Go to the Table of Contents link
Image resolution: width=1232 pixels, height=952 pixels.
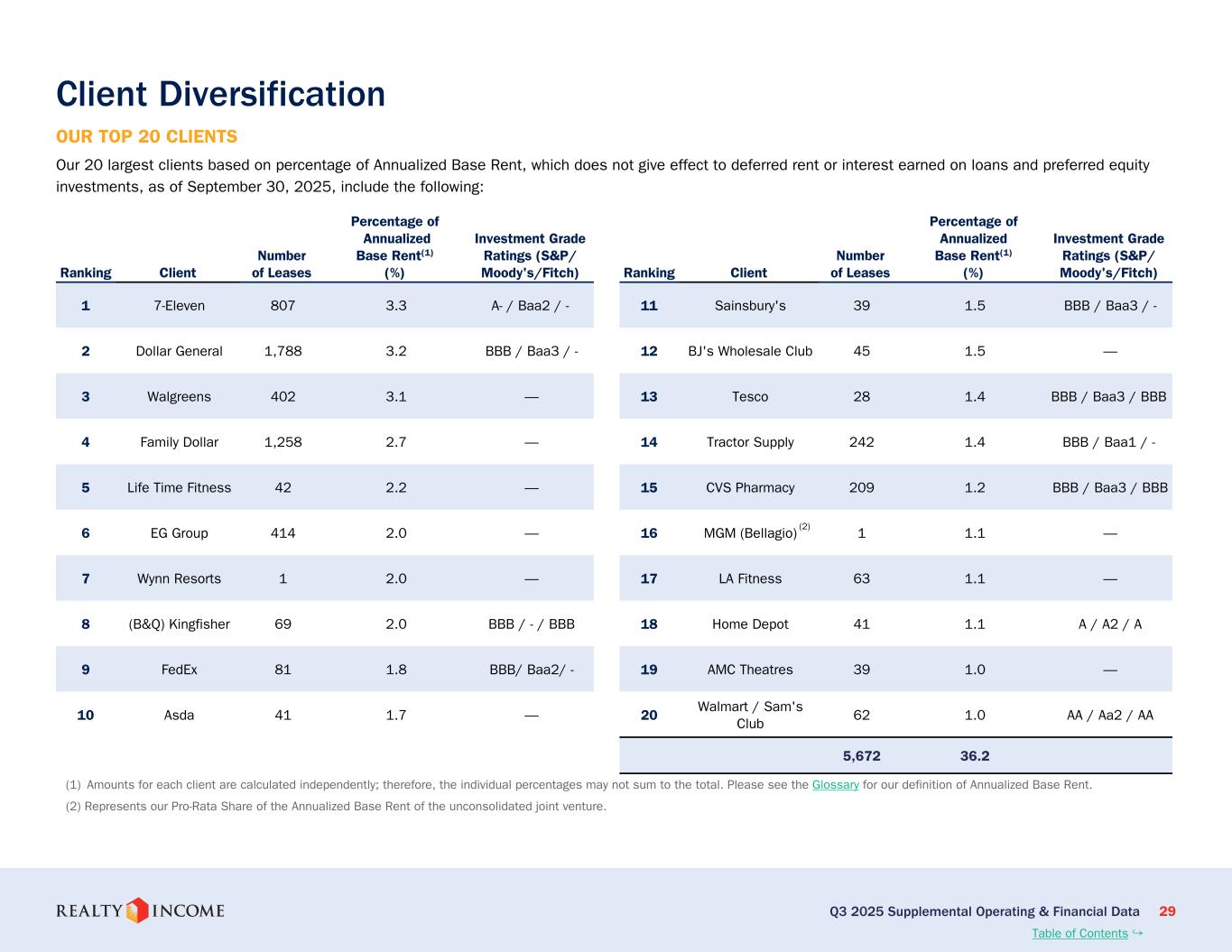[x=1079, y=933]
